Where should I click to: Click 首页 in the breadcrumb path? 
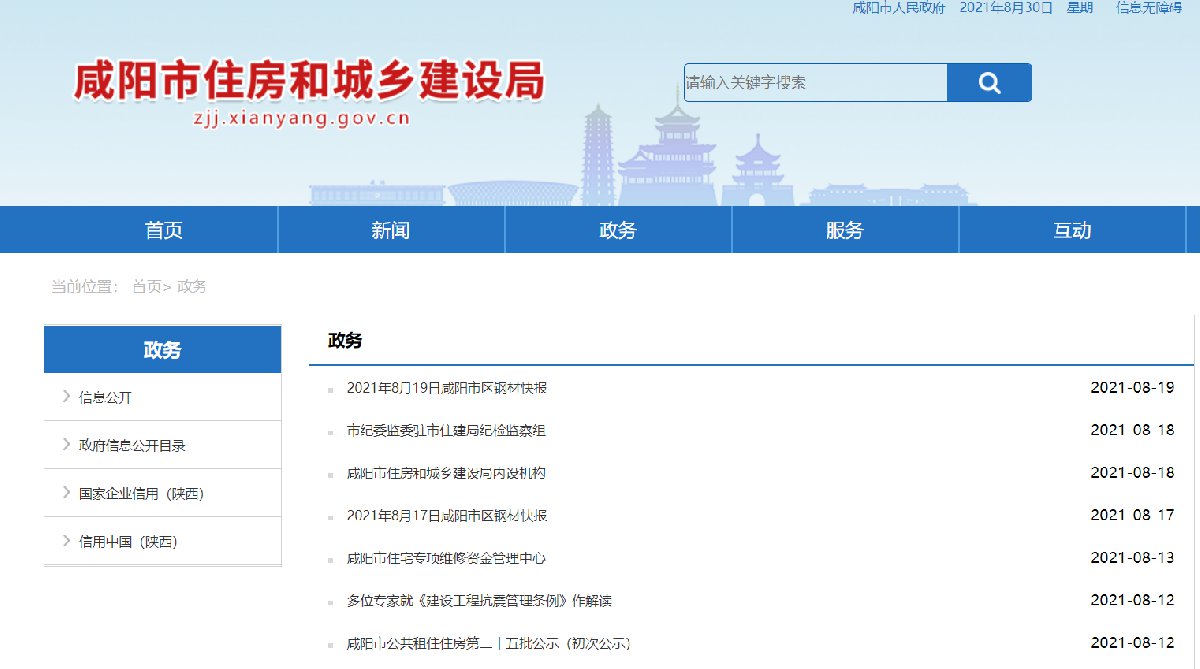[x=146, y=287]
